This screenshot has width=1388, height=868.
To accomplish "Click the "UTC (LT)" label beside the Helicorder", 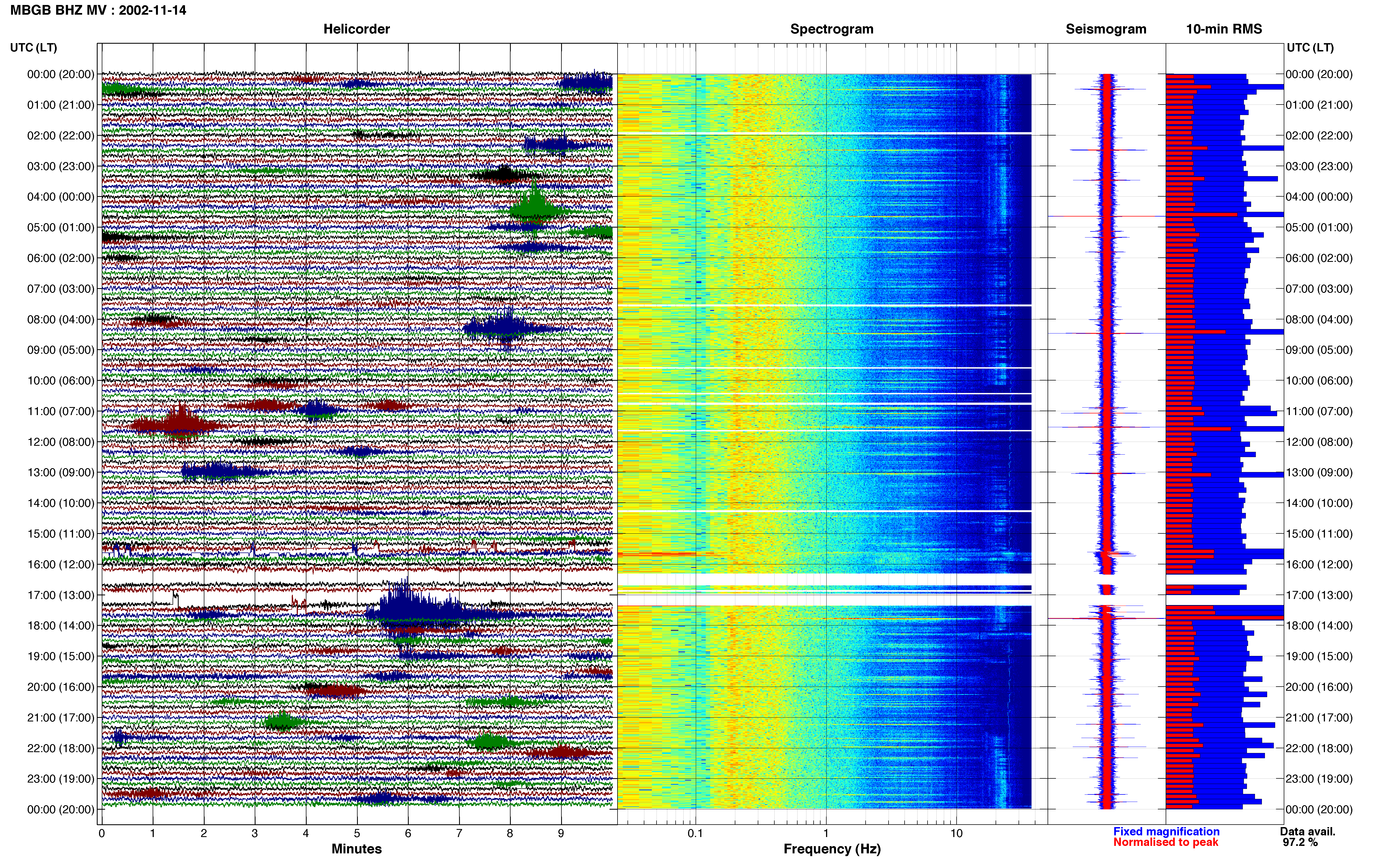I will pos(33,48).
